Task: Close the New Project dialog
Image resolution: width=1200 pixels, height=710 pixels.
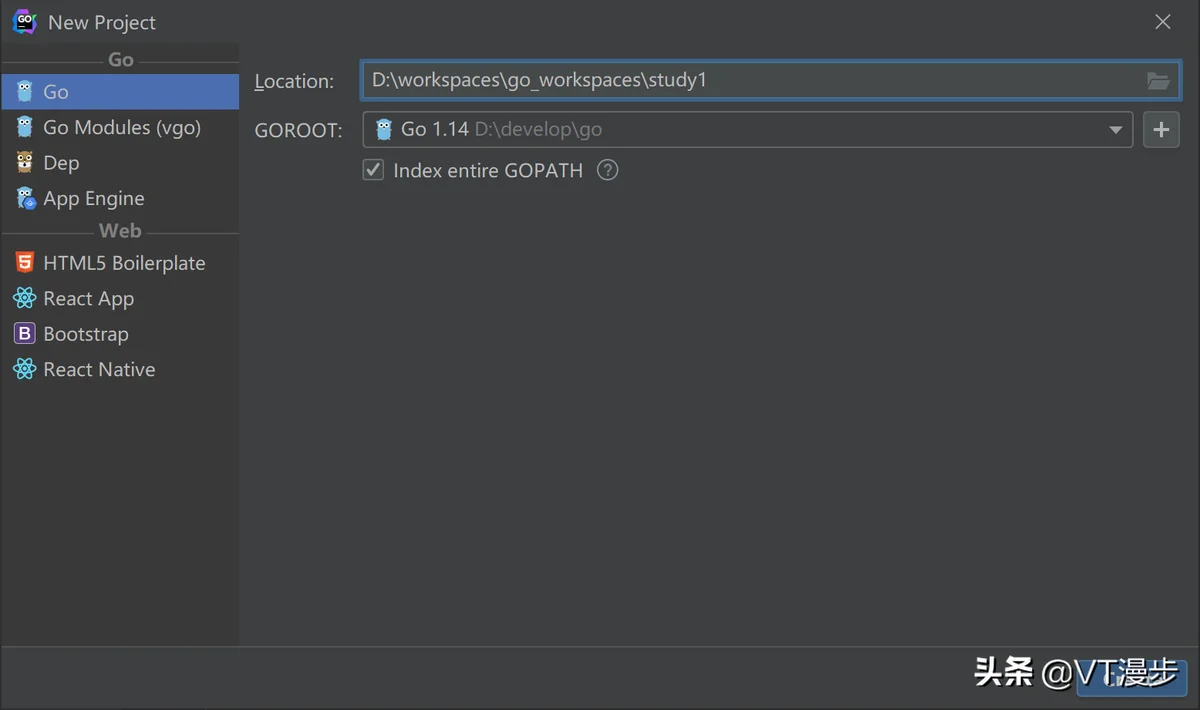Action: [x=1163, y=22]
